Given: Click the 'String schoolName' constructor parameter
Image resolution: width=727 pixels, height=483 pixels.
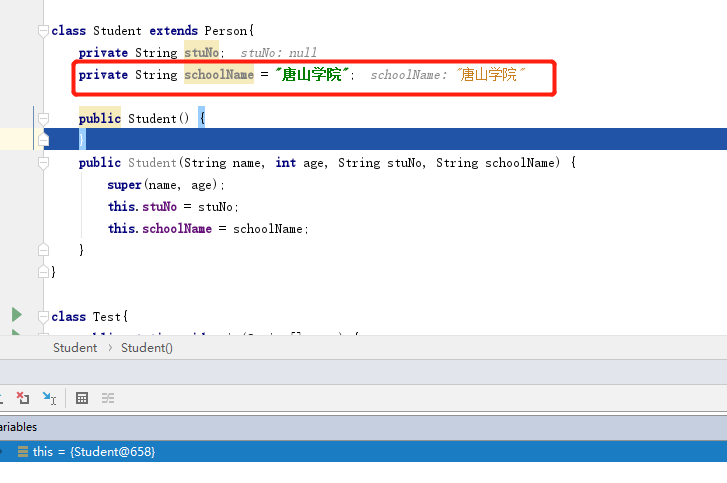Looking at the screenshot, I should (x=495, y=163).
